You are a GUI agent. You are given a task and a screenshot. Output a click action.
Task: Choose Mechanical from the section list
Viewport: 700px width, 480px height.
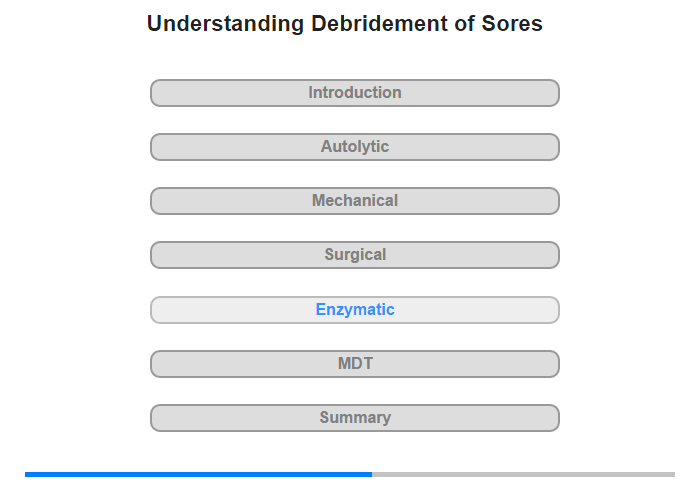[x=355, y=201]
